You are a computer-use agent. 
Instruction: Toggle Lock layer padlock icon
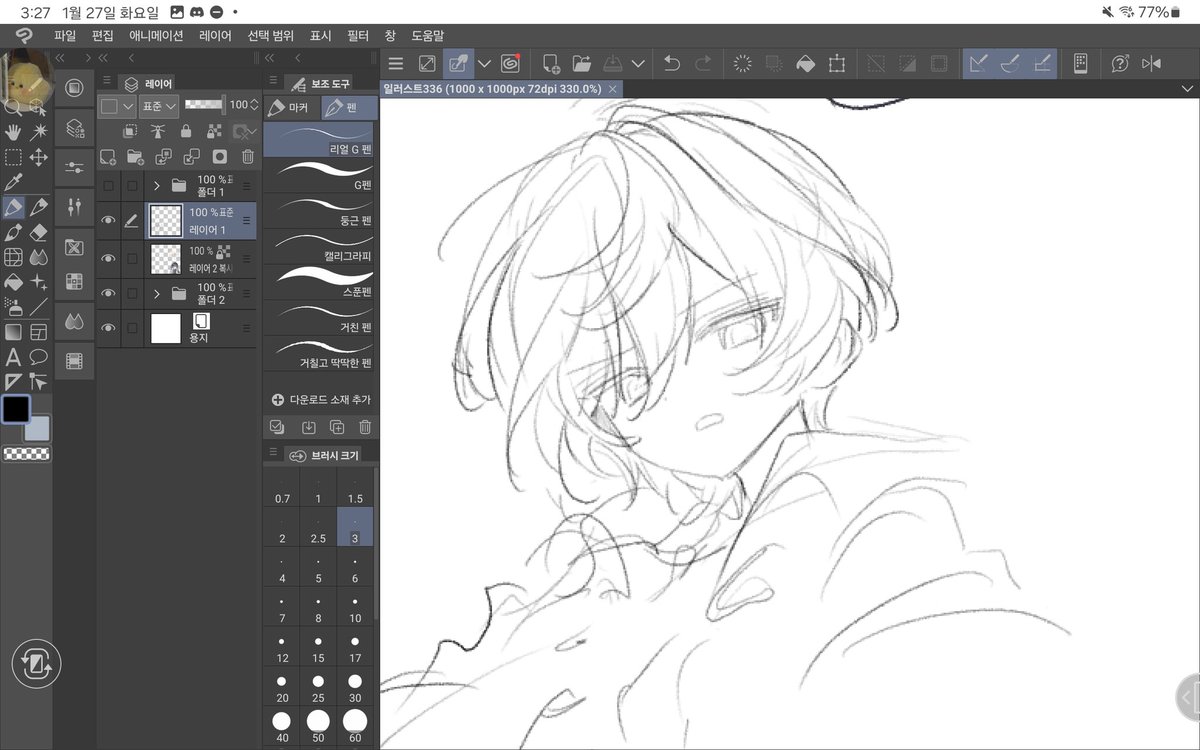(x=185, y=131)
